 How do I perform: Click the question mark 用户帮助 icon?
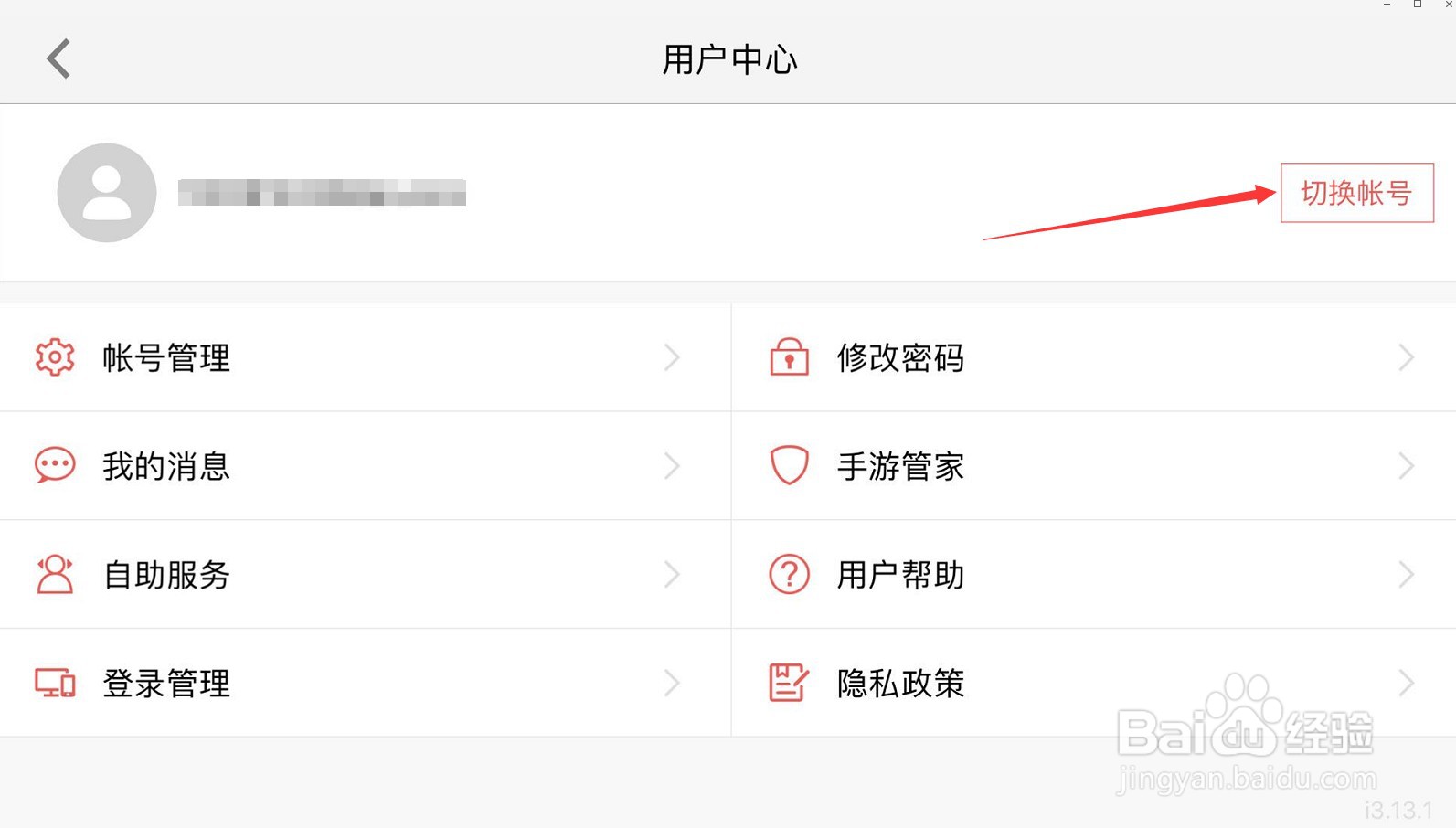click(x=789, y=575)
